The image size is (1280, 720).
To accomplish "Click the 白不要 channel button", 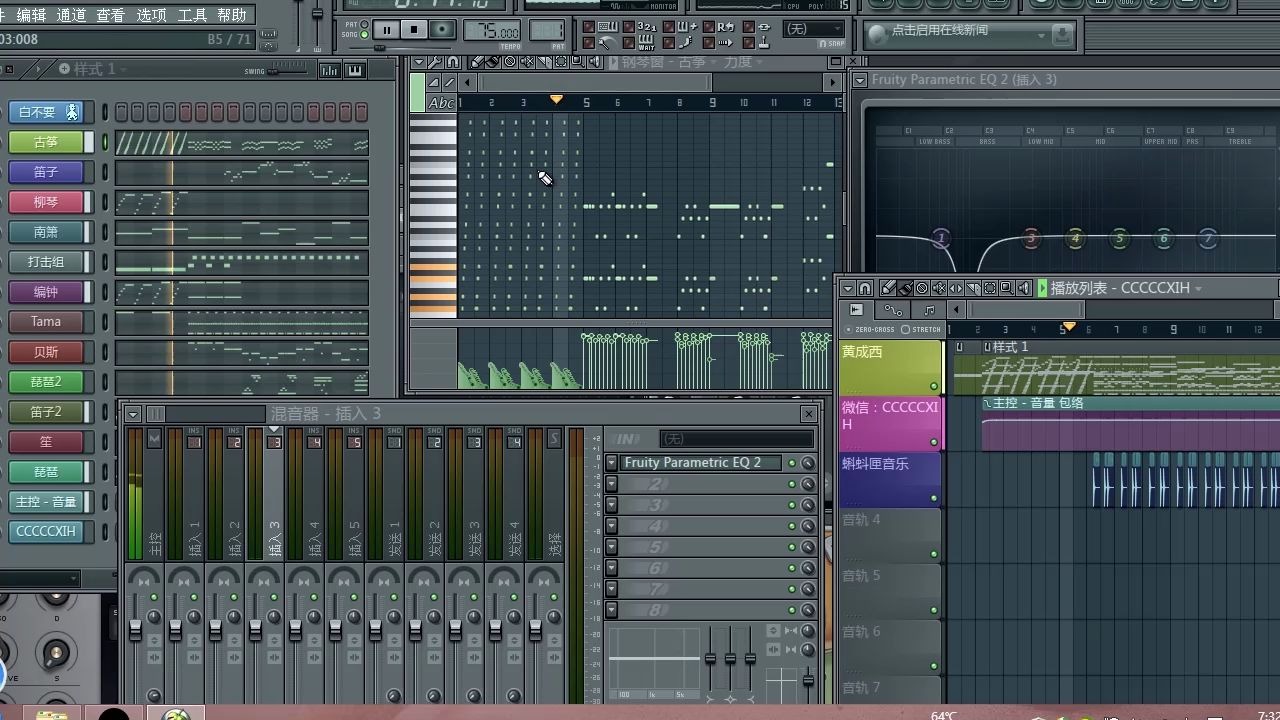I will pos(46,112).
